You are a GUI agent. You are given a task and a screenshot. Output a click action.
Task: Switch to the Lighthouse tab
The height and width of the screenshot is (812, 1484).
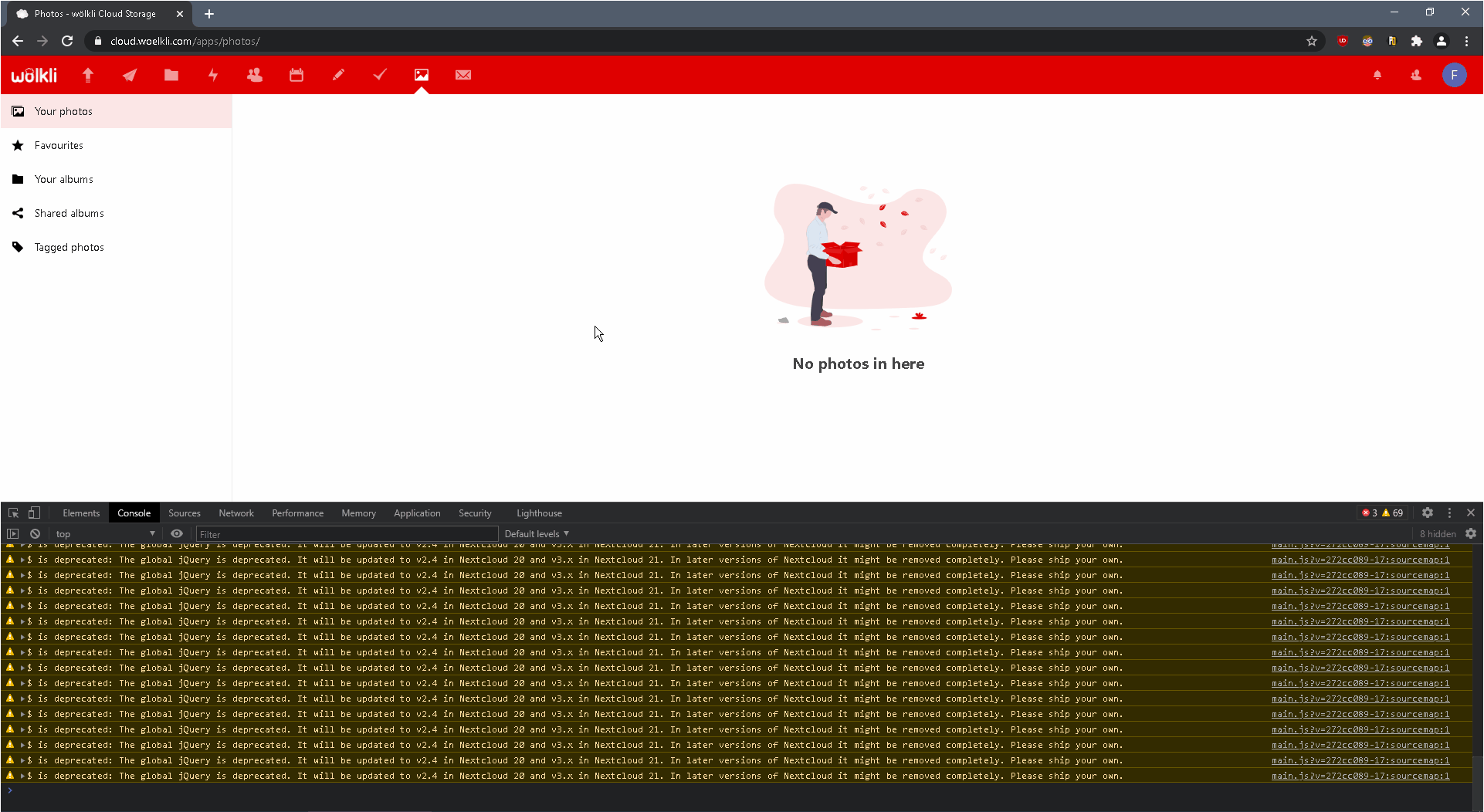point(539,513)
